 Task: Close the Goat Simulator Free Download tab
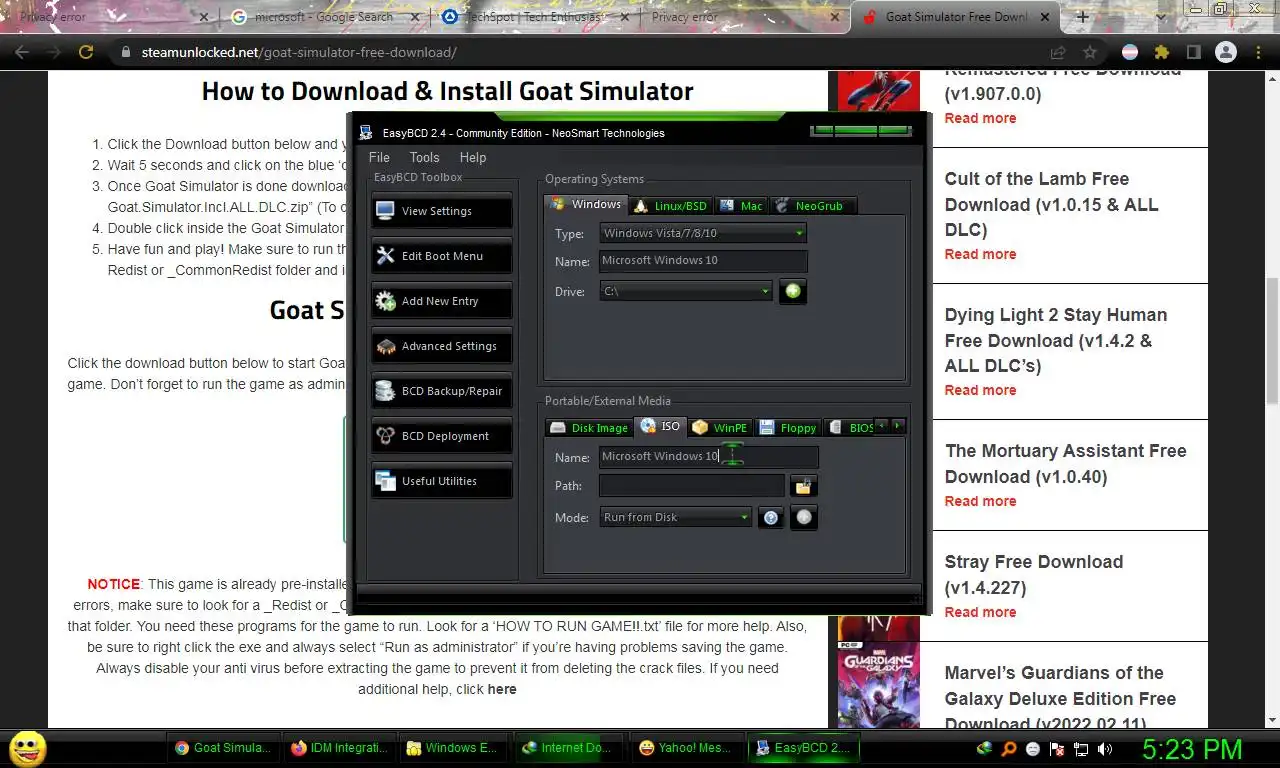[x=1047, y=17]
